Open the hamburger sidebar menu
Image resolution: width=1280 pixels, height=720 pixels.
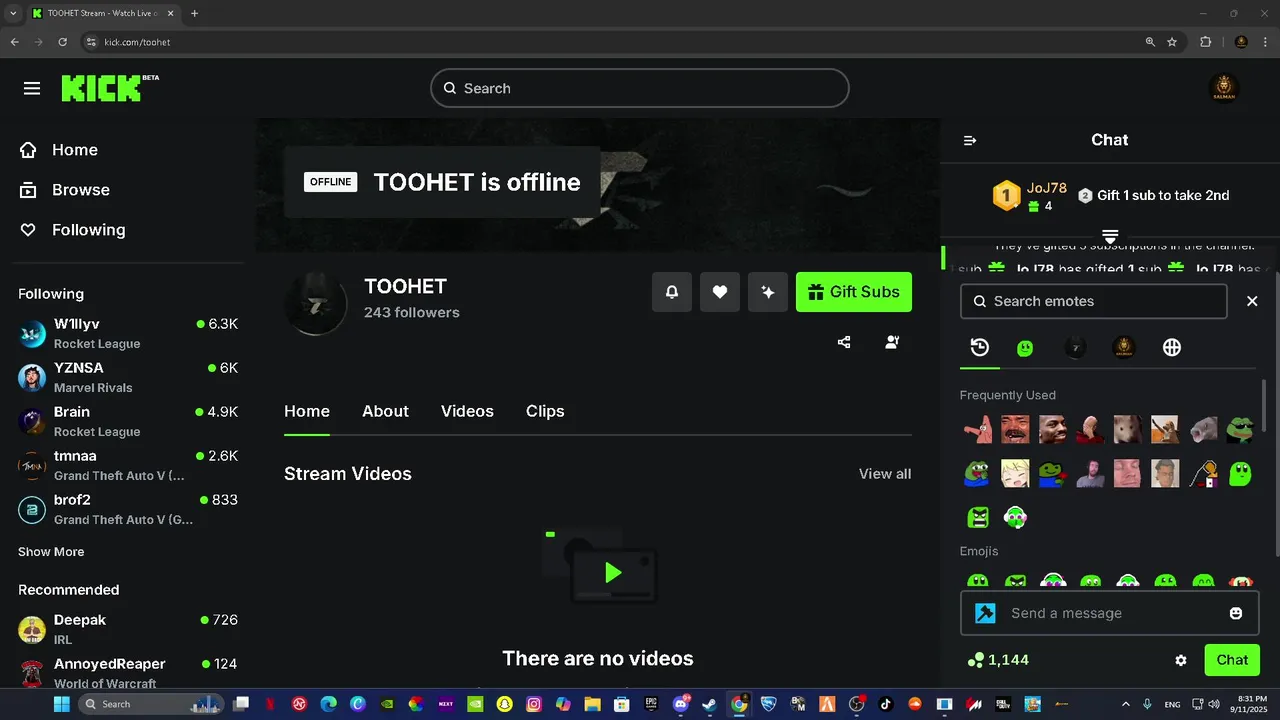coord(32,88)
